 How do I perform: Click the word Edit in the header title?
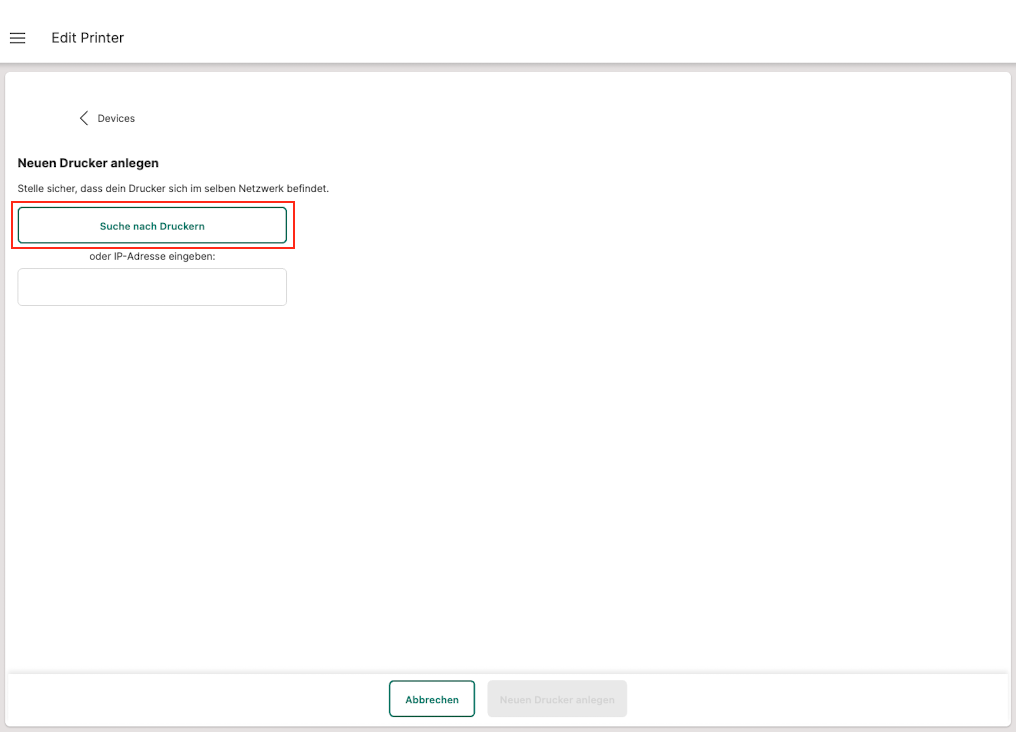click(62, 38)
